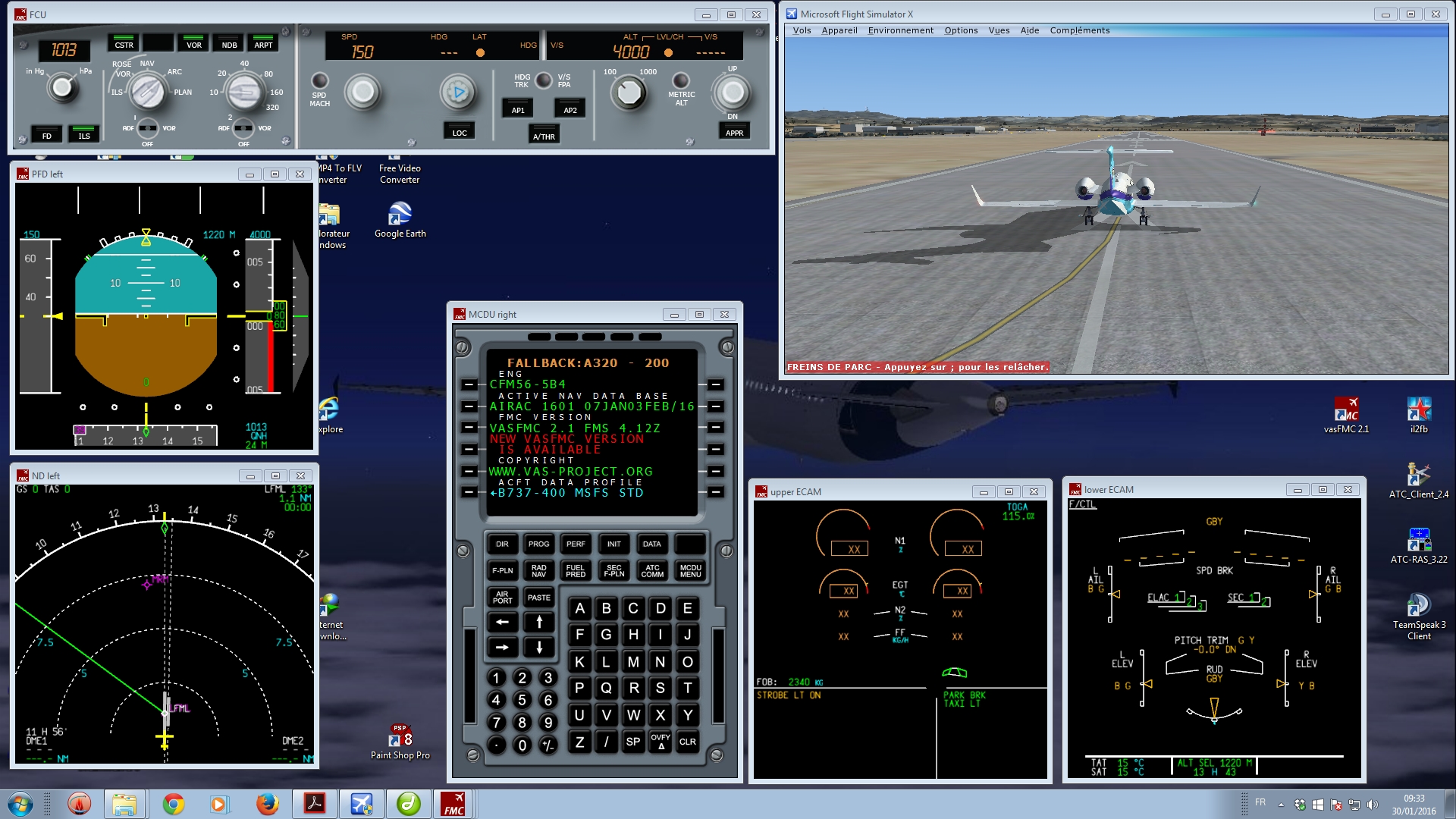Screen dimensions: 1456x819
Task: Open the il2fb desktop icon
Action: tap(1419, 416)
